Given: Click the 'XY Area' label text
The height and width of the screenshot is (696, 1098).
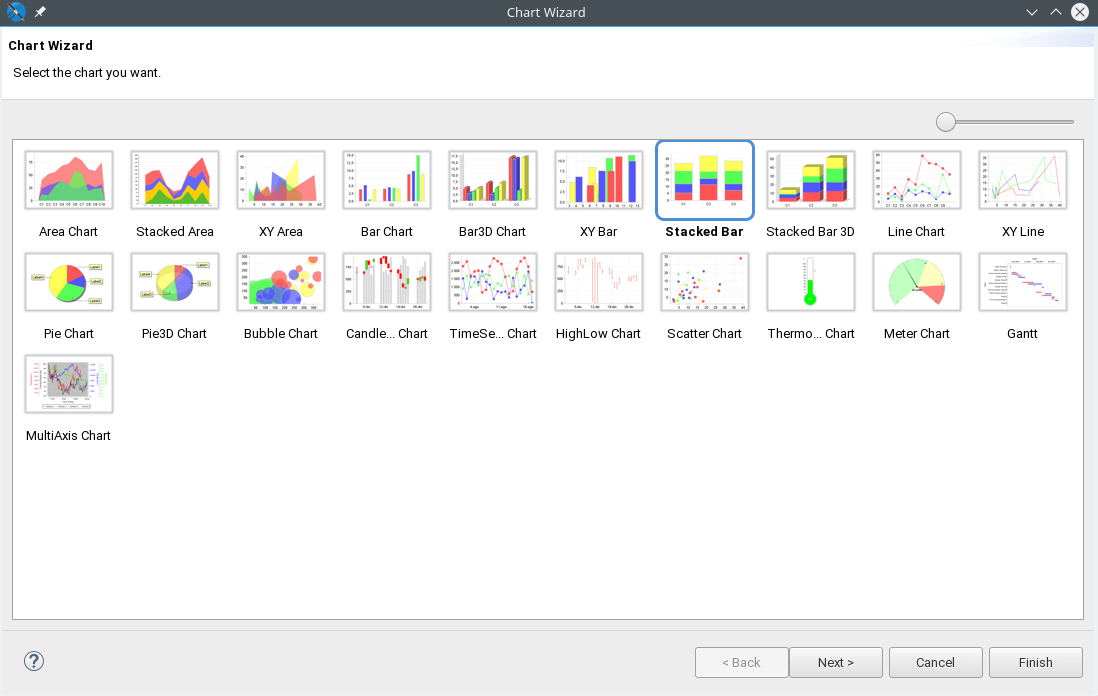Looking at the screenshot, I should (x=281, y=232).
